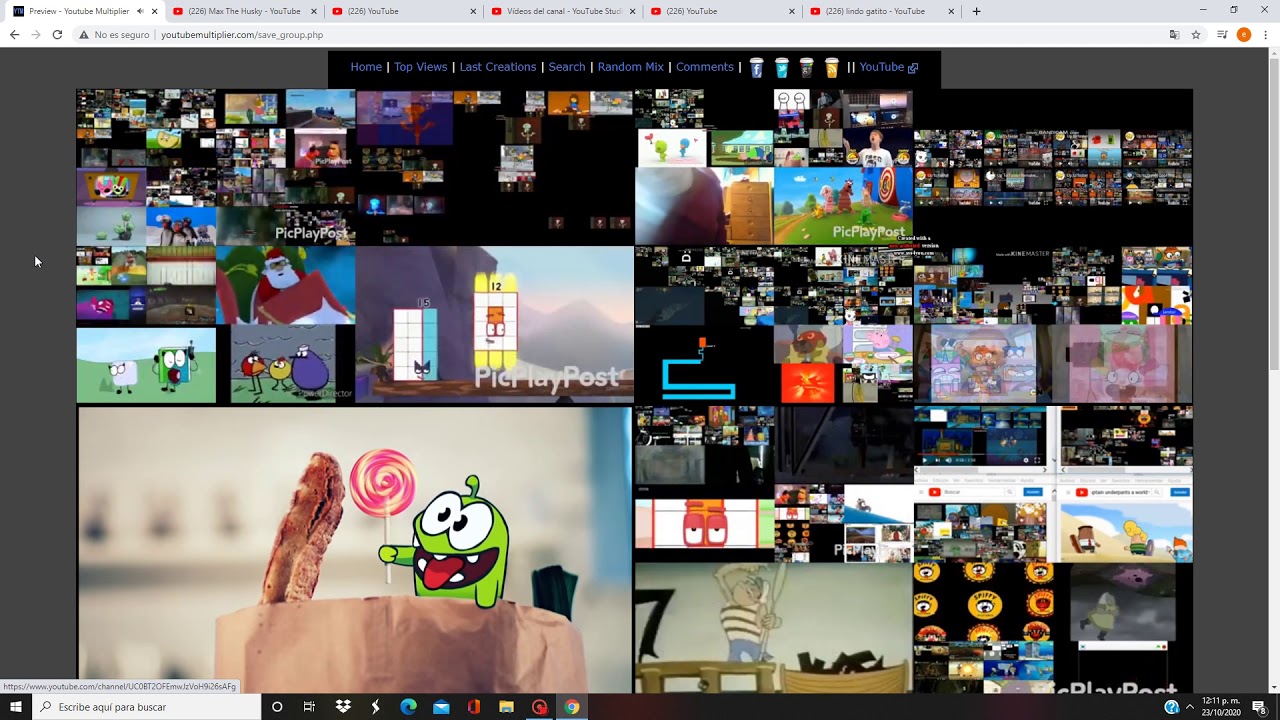The height and width of the screenshot is (720, 1280).
Task: Open the Chrome three-dot menu
Action: pyautogui.click(x=1266, y=35)
